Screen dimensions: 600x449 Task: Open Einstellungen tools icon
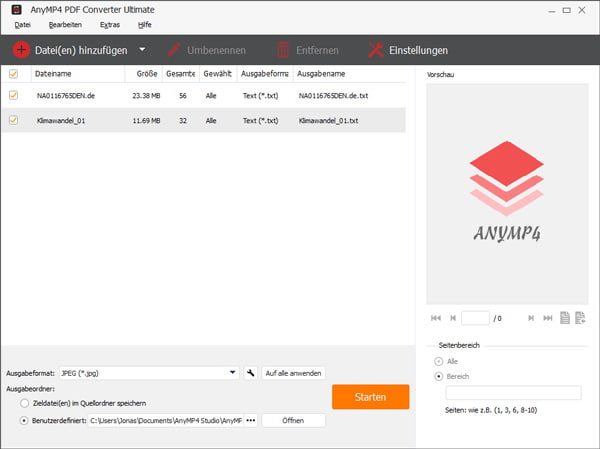pyautogui.click(x=376, y=50)
